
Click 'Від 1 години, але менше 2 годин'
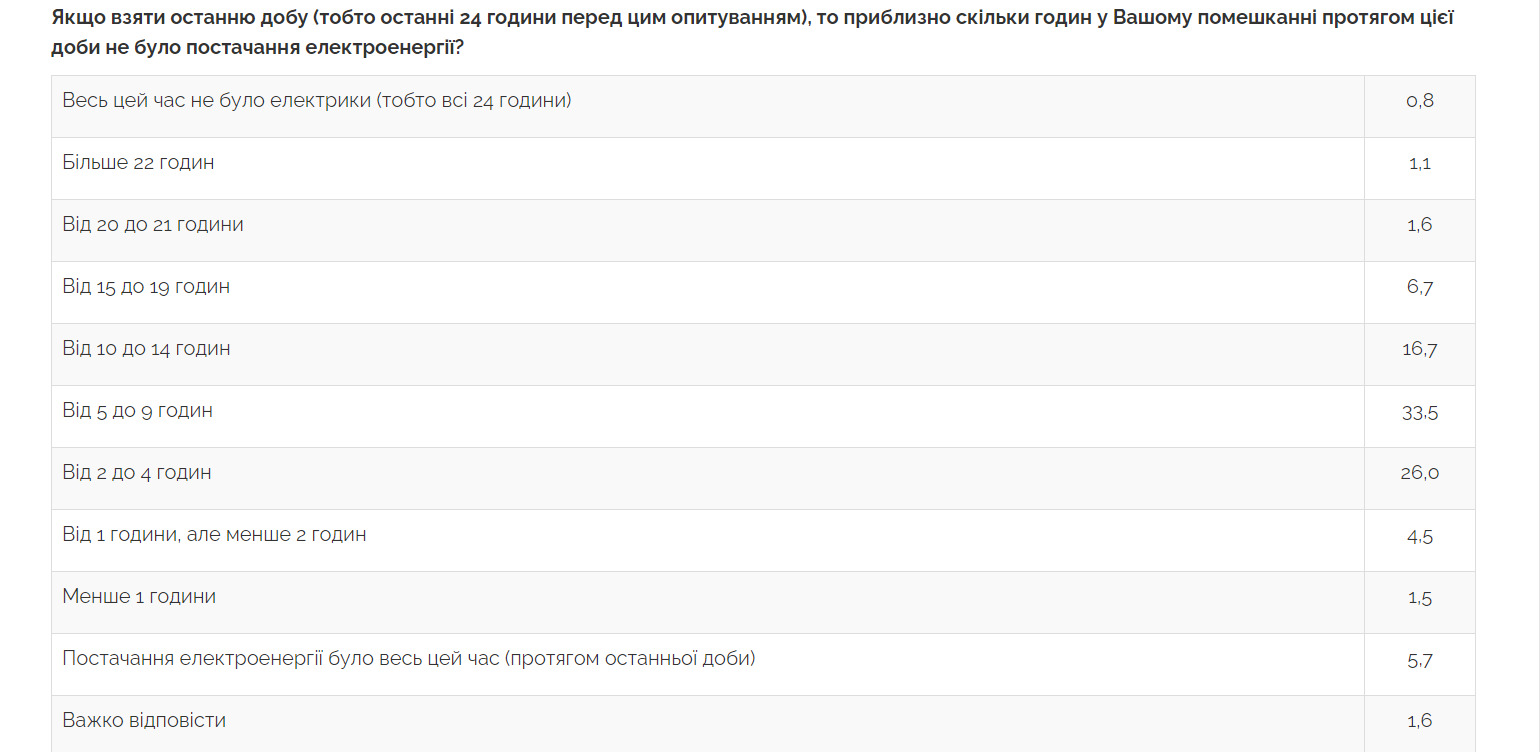(x=214, y=534)
